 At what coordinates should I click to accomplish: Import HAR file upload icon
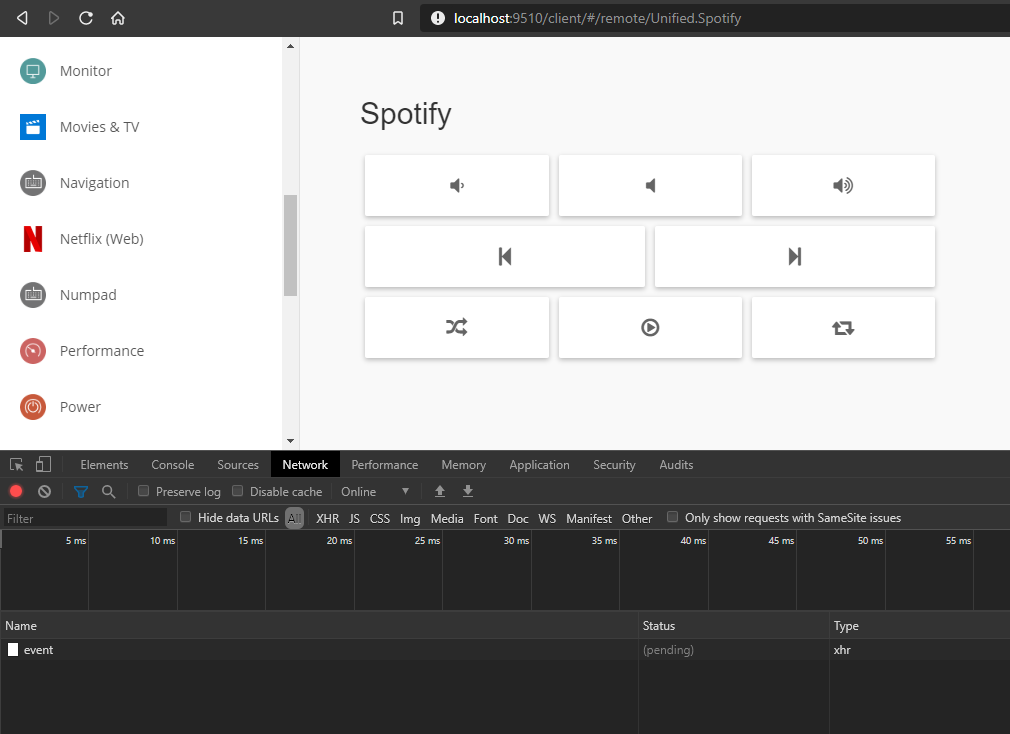(x=440, y=491)
